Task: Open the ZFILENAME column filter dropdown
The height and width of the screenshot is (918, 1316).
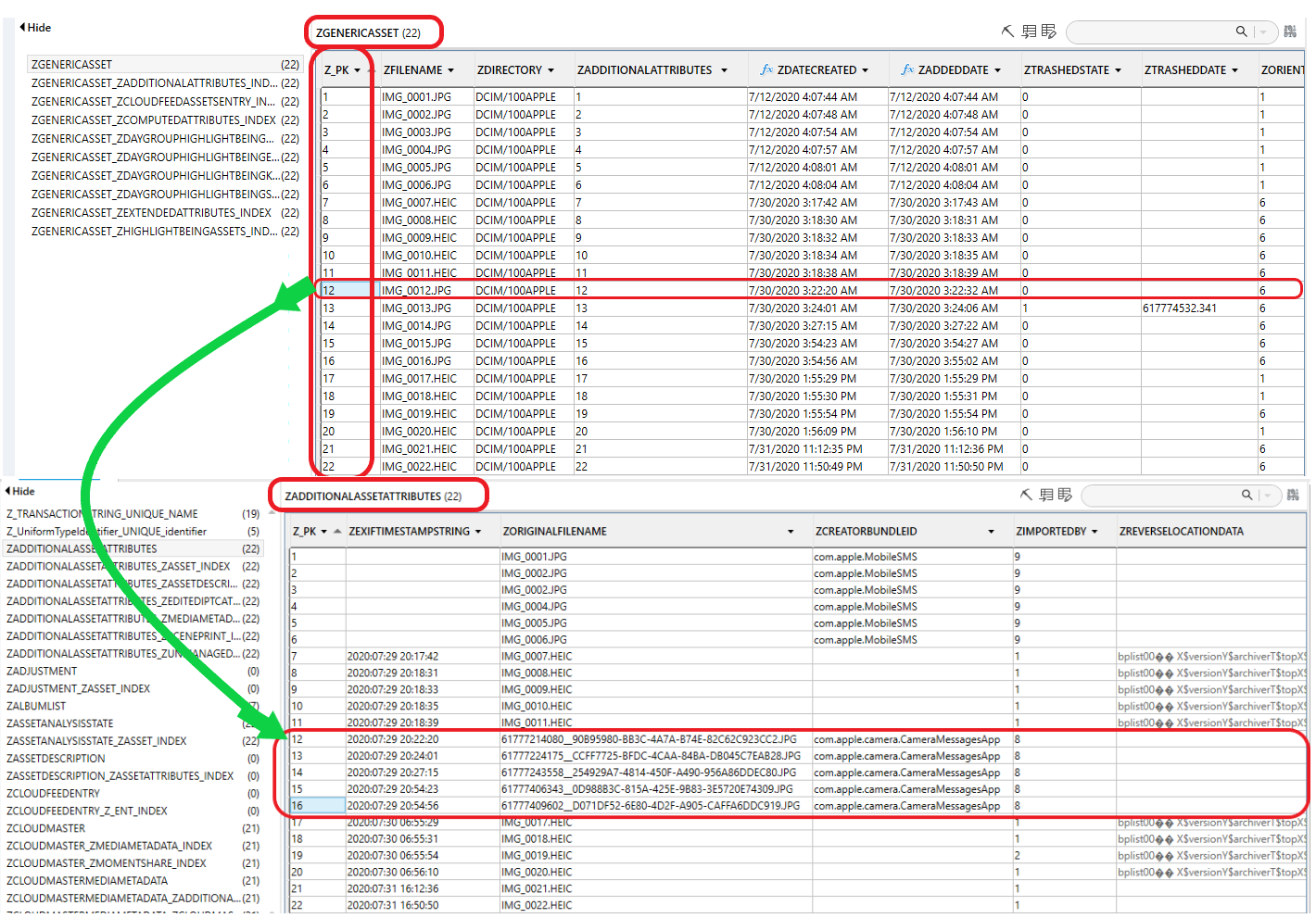Action: click(451, 69)
